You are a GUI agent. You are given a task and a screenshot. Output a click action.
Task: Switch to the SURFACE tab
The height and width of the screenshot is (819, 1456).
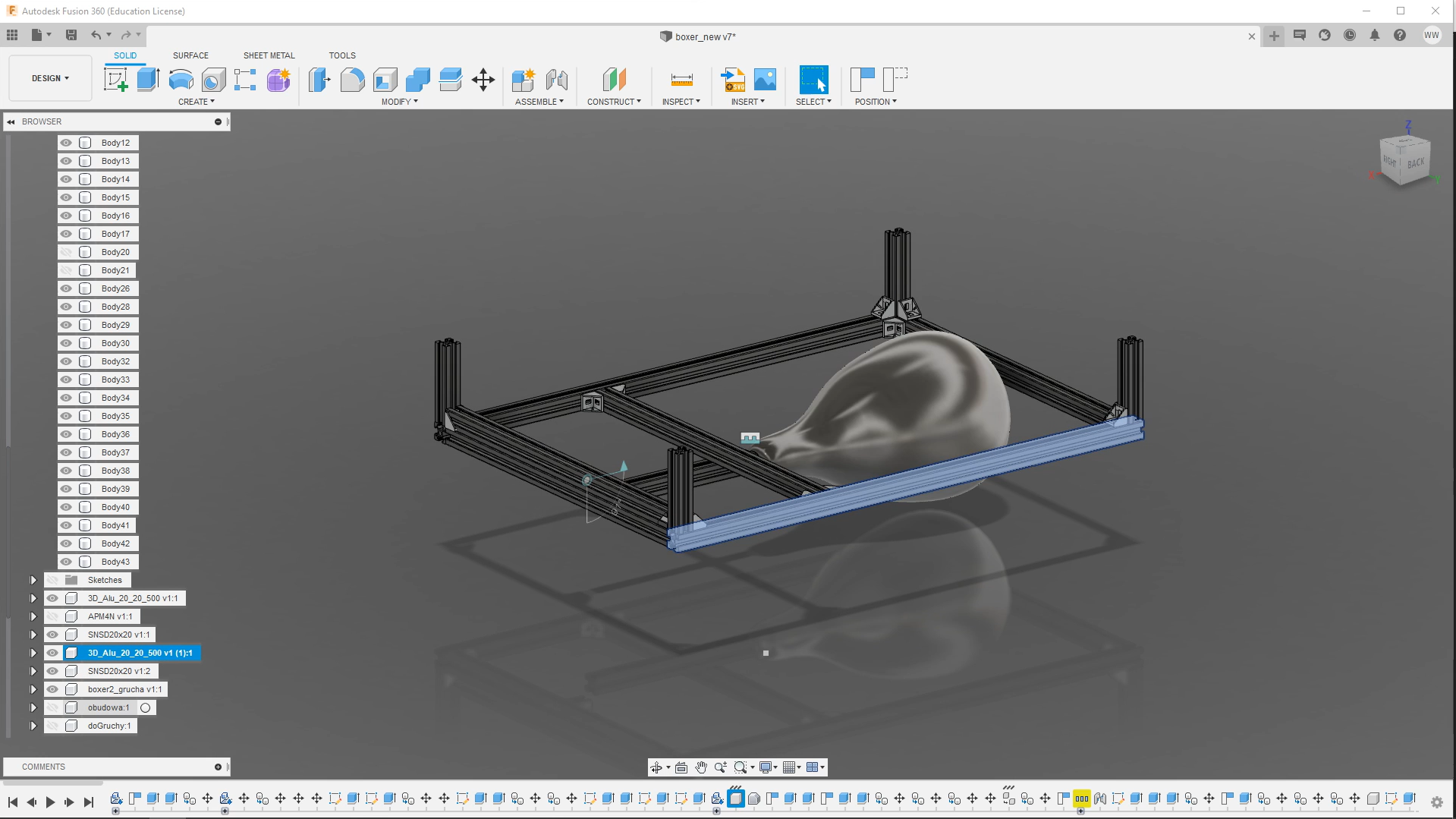tap(190, 55)
